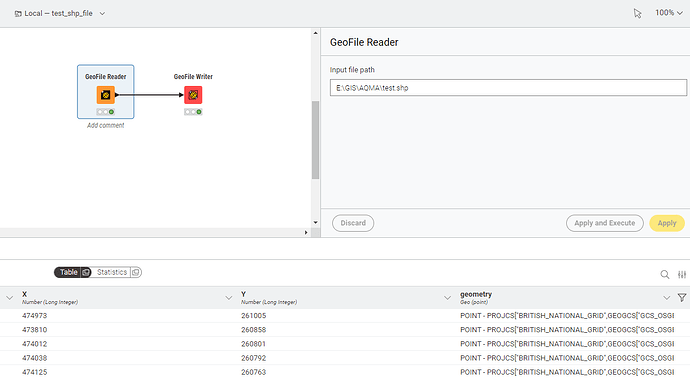Image resolution: width=690 pixels, height=378 pixels.
Task: Expand the chevron left of the X column
Action: (x=10, y=298)
